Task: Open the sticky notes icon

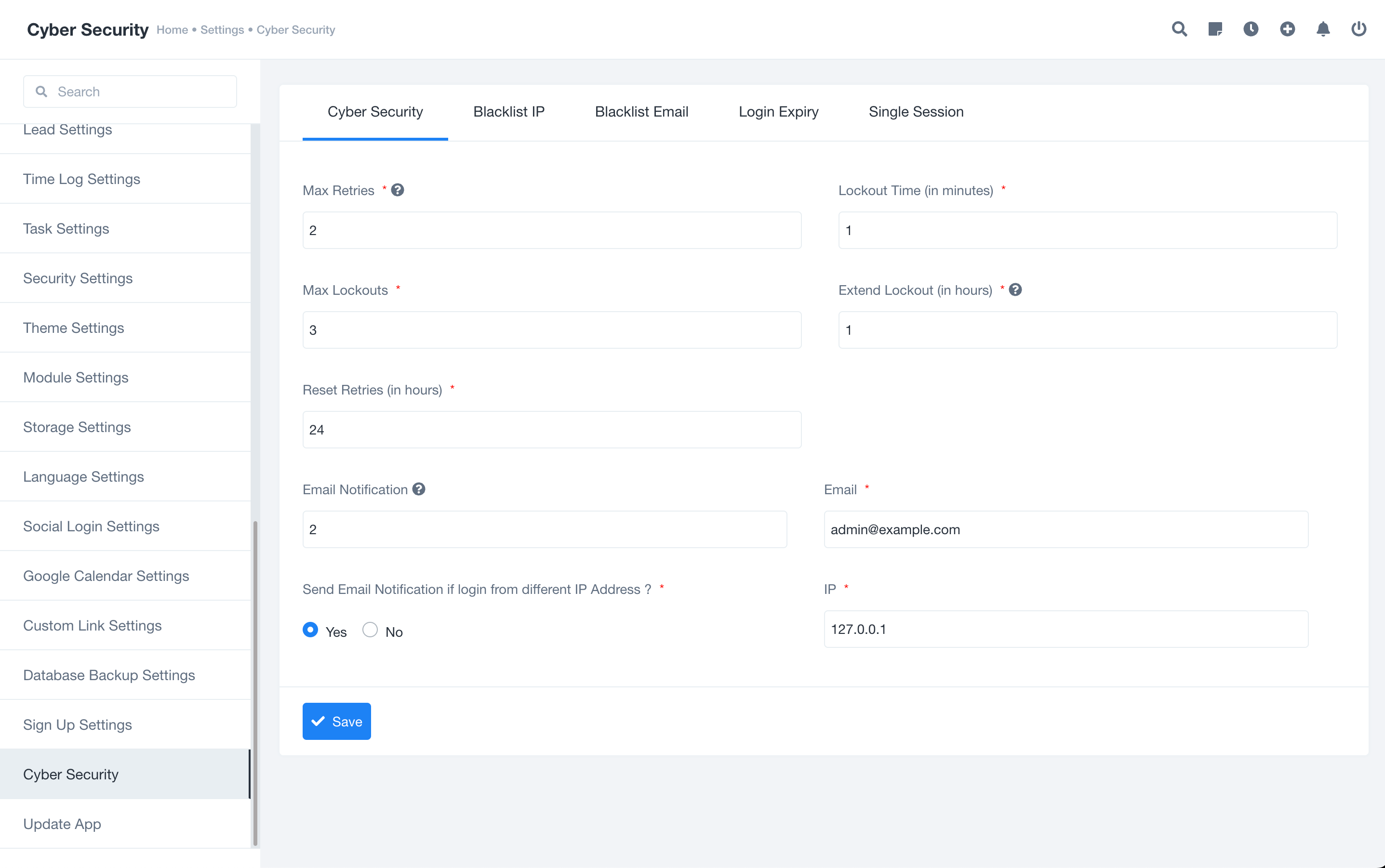Action: point(1215,29)
